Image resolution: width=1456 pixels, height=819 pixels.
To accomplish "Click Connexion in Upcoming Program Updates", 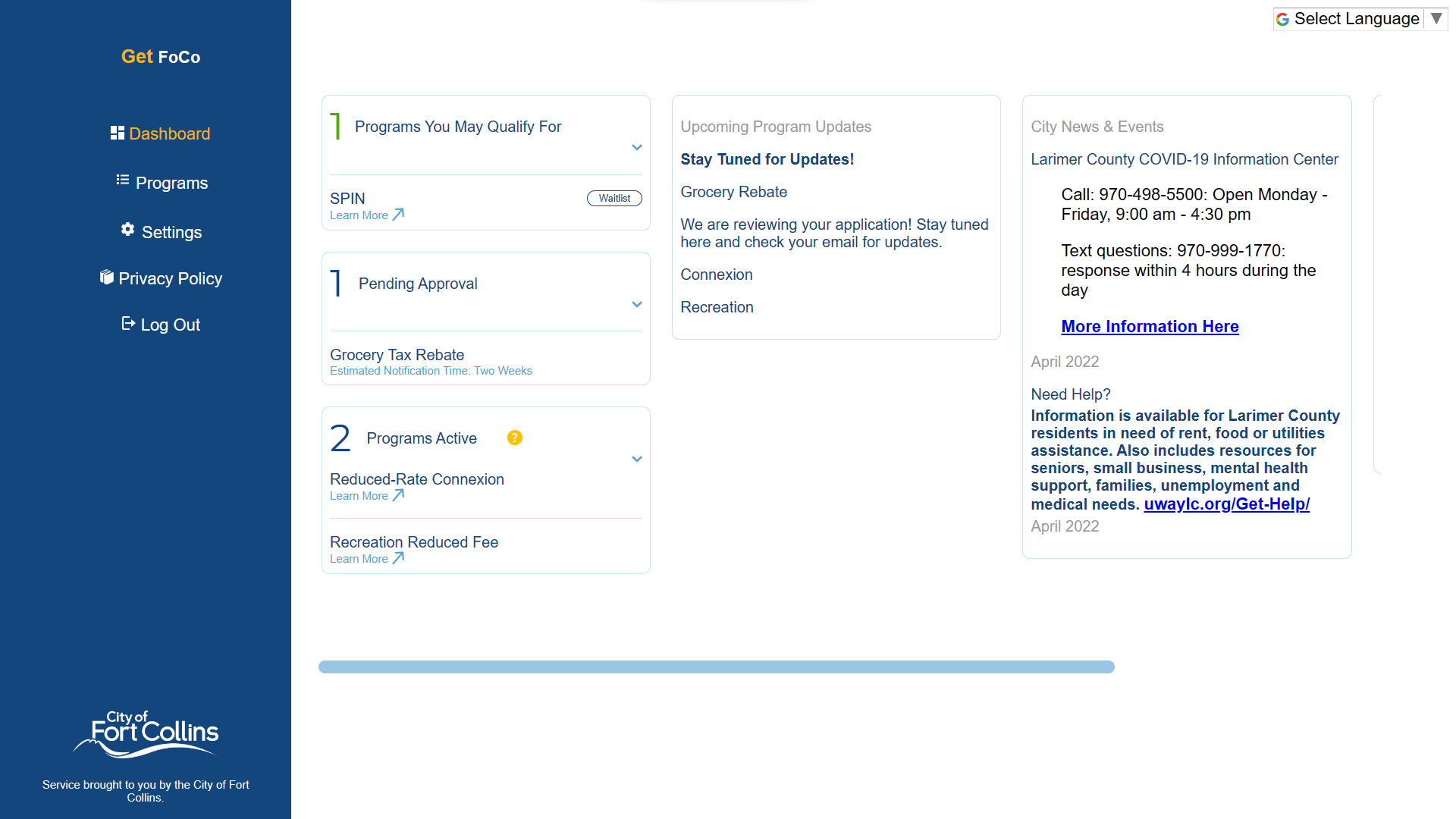I will pyautogui.click(x=716, y=275).
